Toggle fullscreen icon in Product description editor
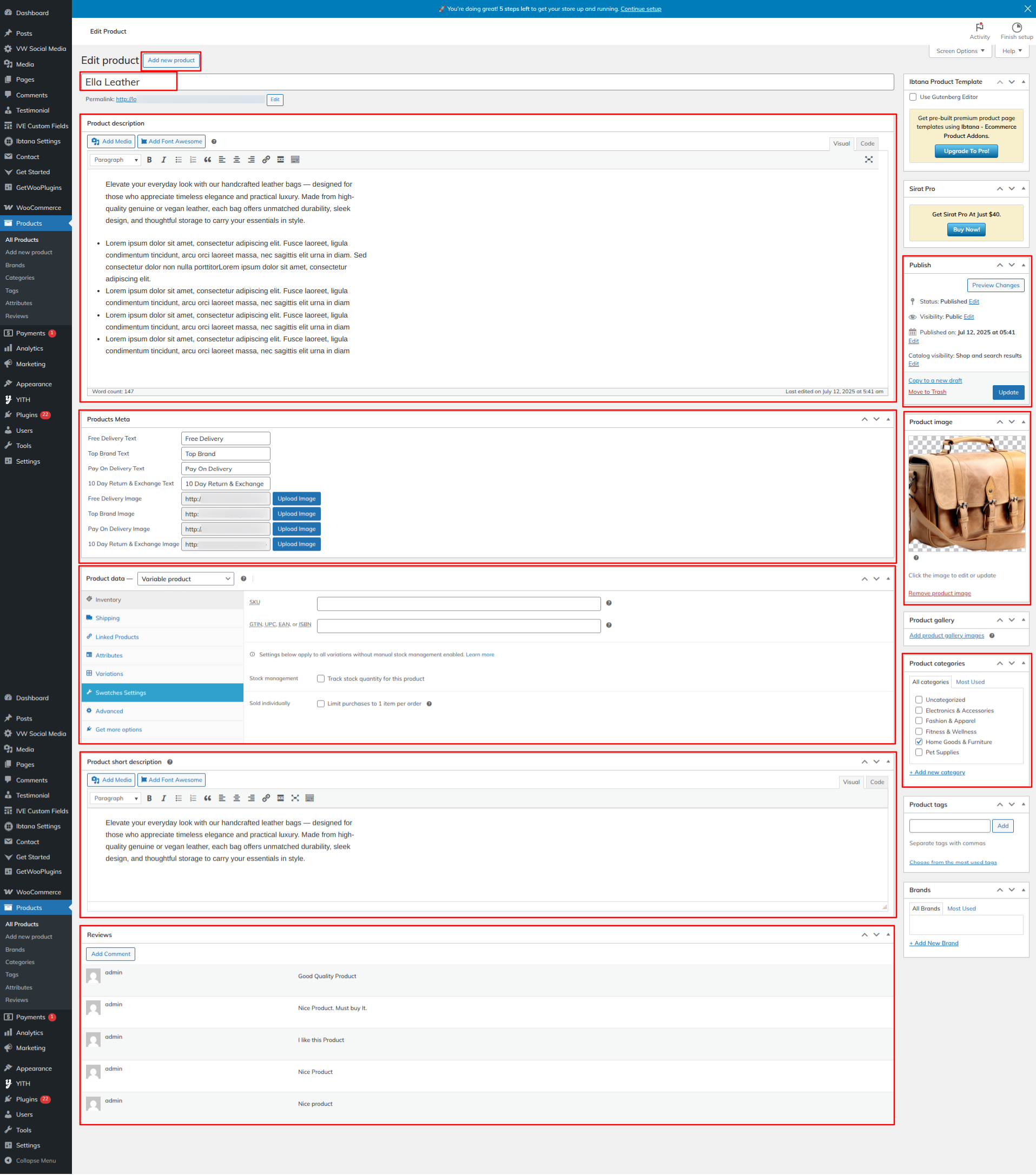Image resolution: width=1036 pixels, height=1175 pixels. pos(868,160)
